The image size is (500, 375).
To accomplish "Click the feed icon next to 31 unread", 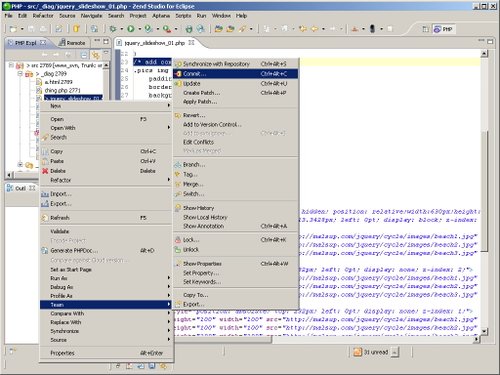I will pyautogui.click(x=358, y=352).
